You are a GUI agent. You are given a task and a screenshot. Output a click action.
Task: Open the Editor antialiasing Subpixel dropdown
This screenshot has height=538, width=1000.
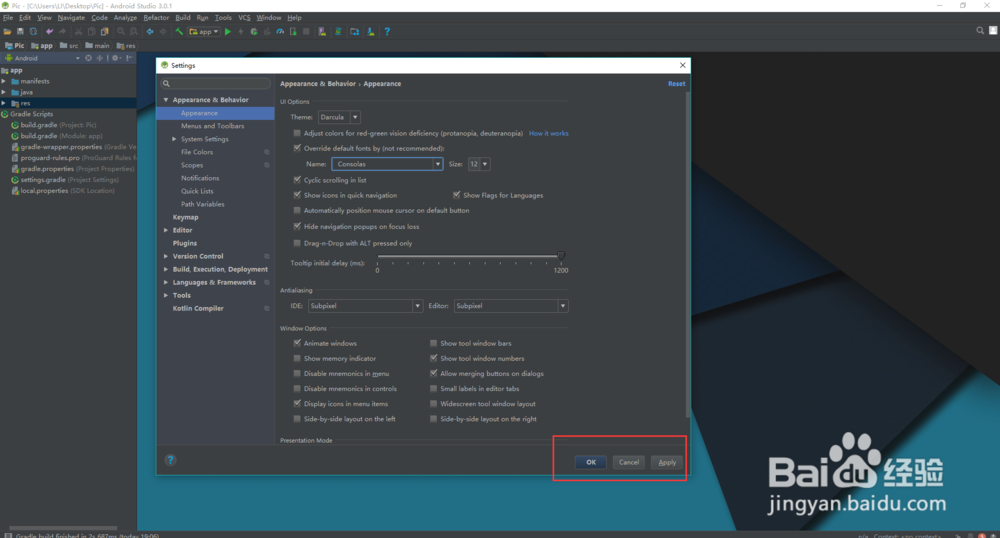pos(511,306)
